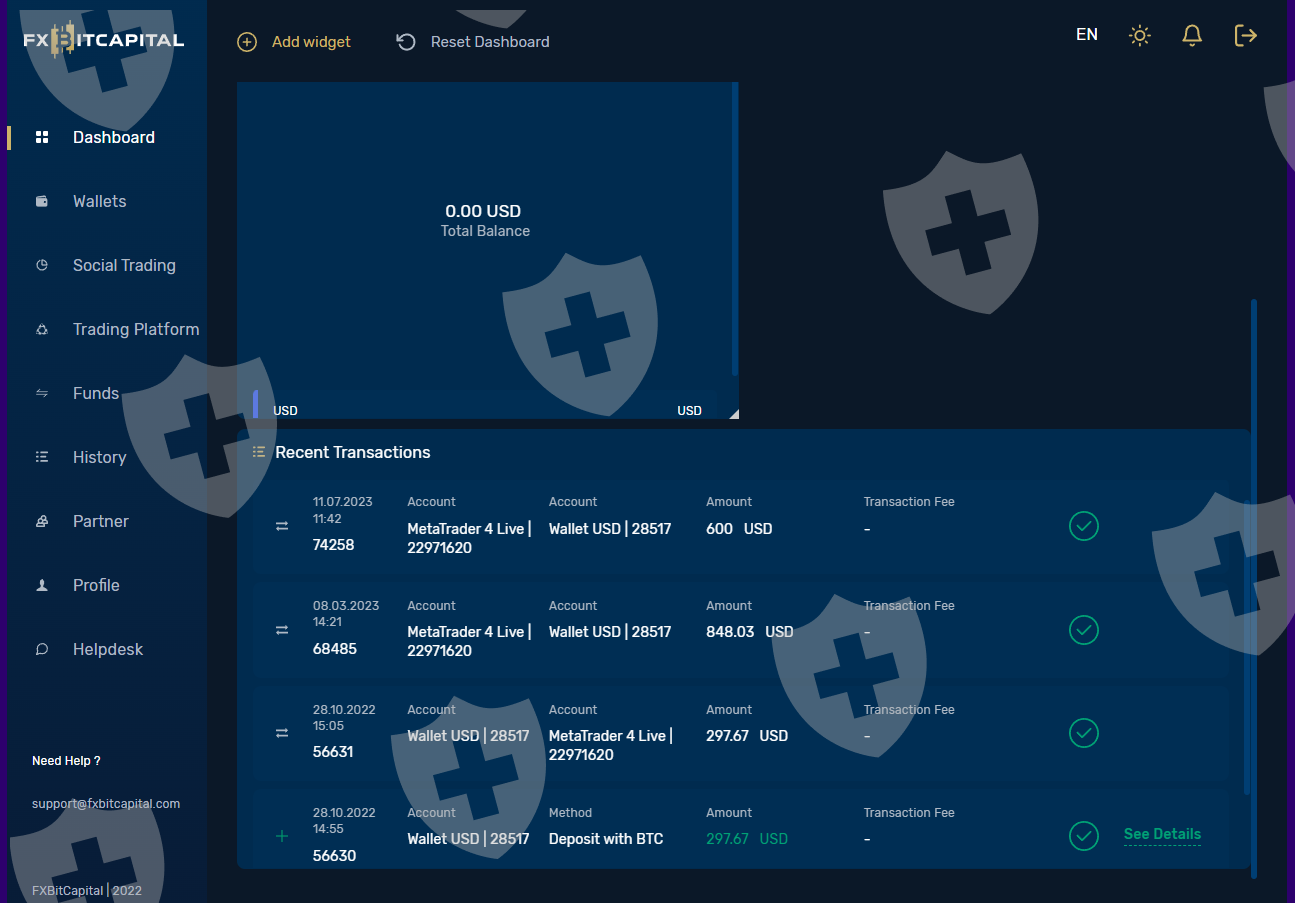Click the Trading Platform sidebar icon
The width and height of the screenshot is (1295, 903).
tap(42, 329)
